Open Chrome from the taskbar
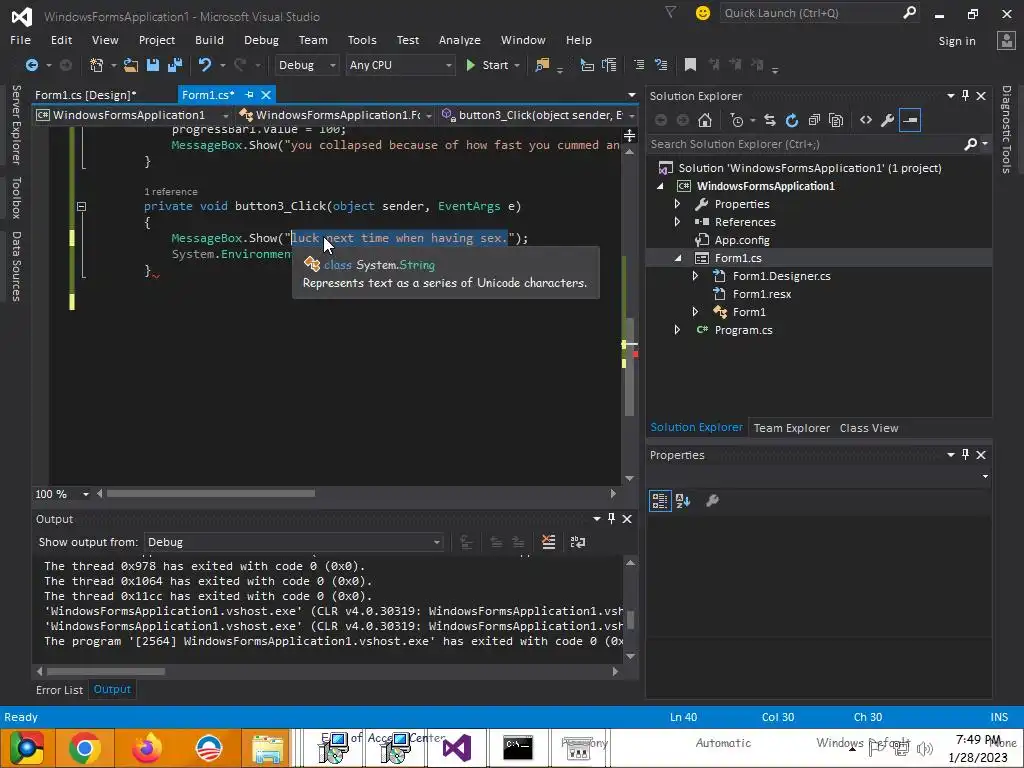 click(84, 748)
